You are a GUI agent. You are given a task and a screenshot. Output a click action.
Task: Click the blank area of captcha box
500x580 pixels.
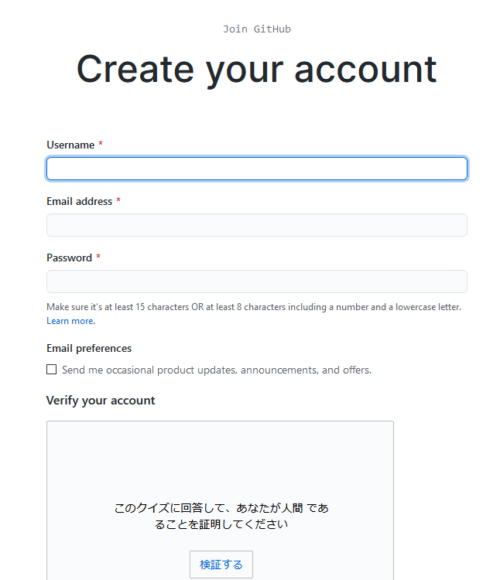click(x=220, y=461)
